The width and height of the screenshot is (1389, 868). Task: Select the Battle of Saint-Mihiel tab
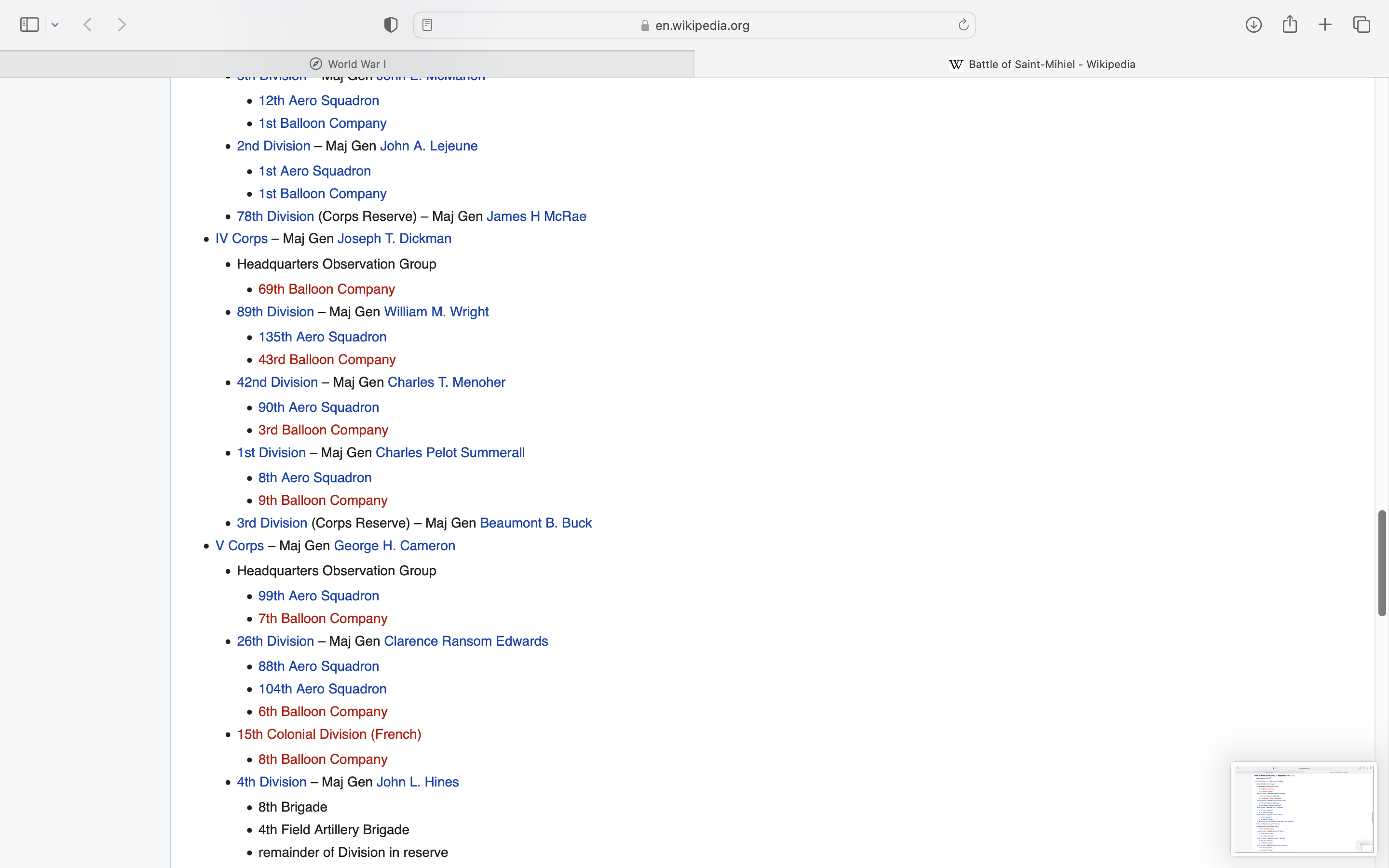[x=1042, y=64]
